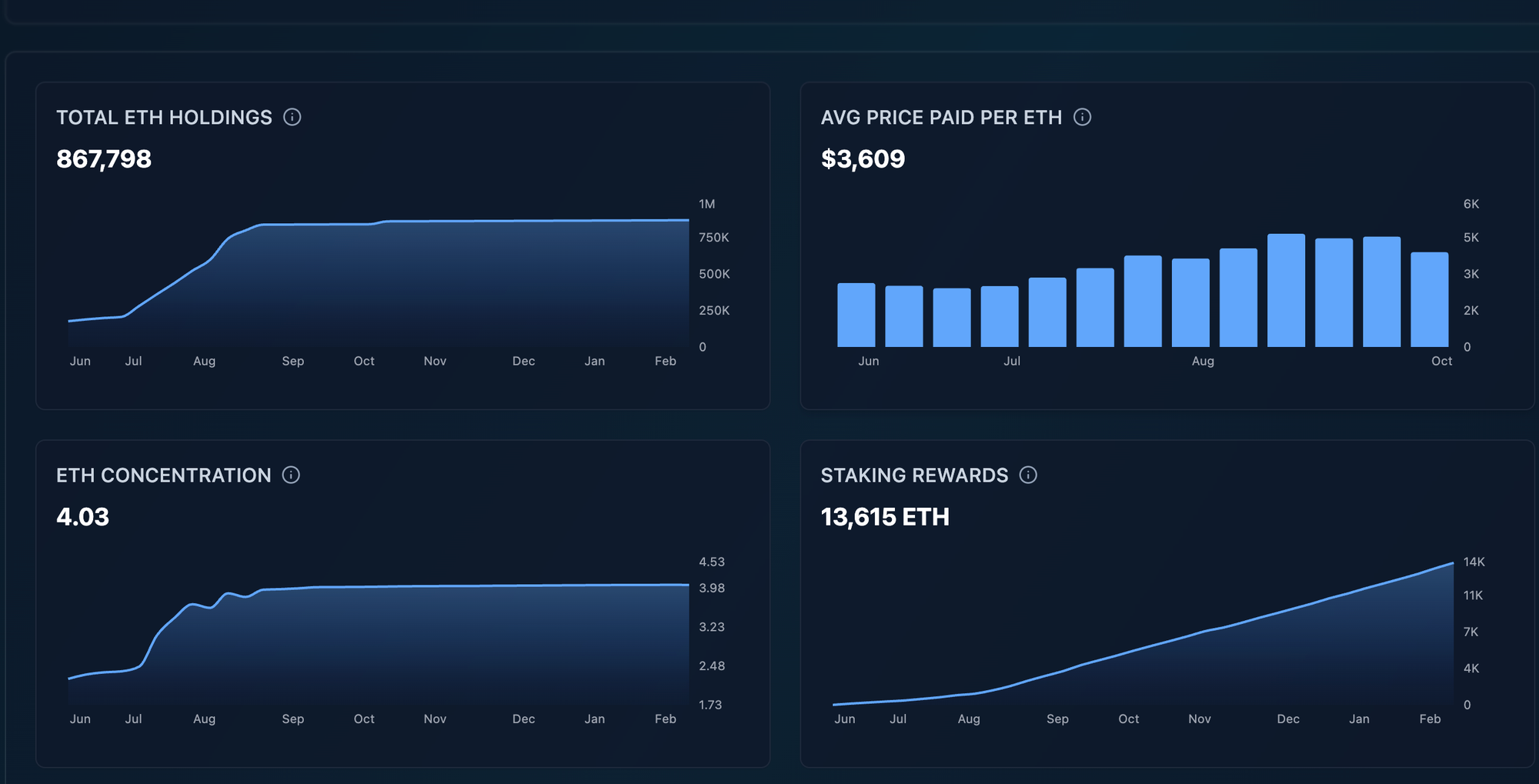Click the Feb label on the holdings chart axis
1539x784 pixels.
[x=665, y=361]
